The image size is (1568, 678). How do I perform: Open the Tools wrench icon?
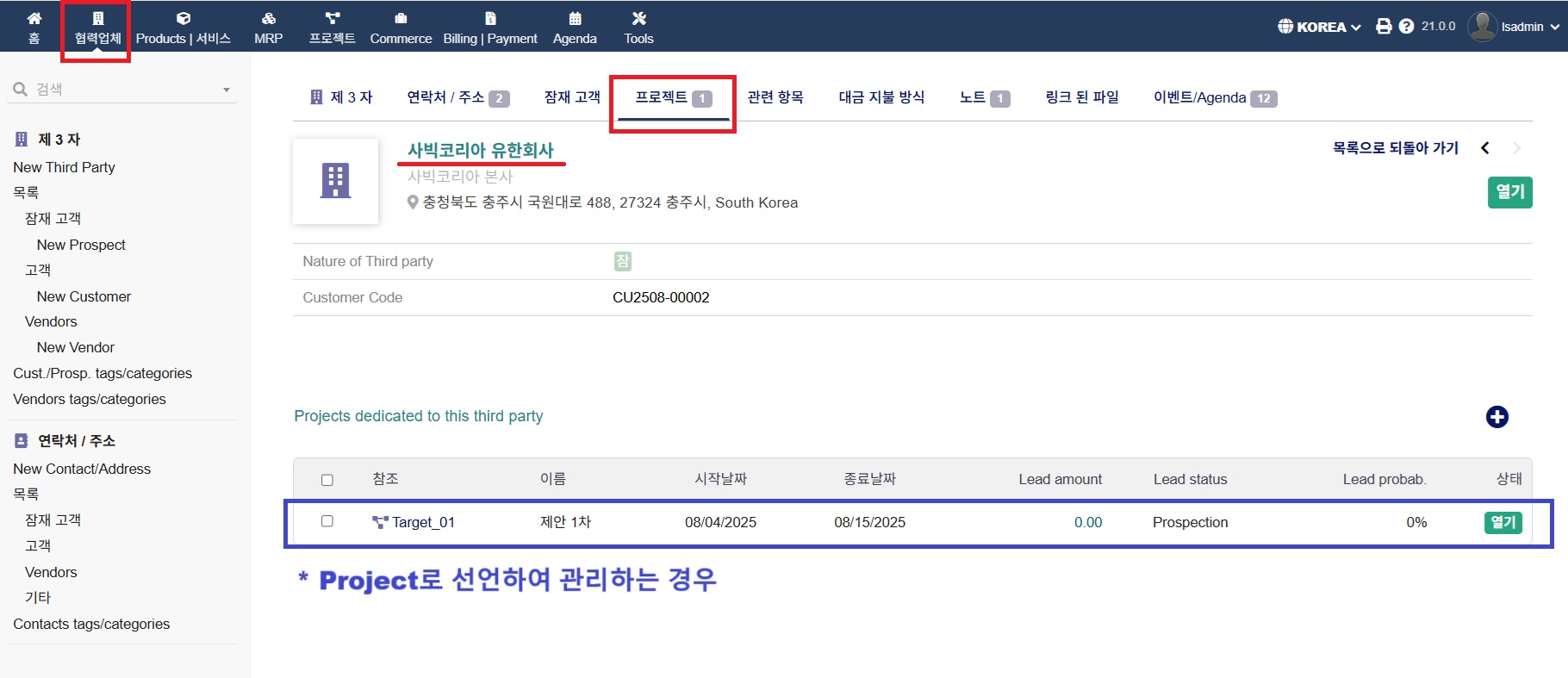tap(638, 18)
